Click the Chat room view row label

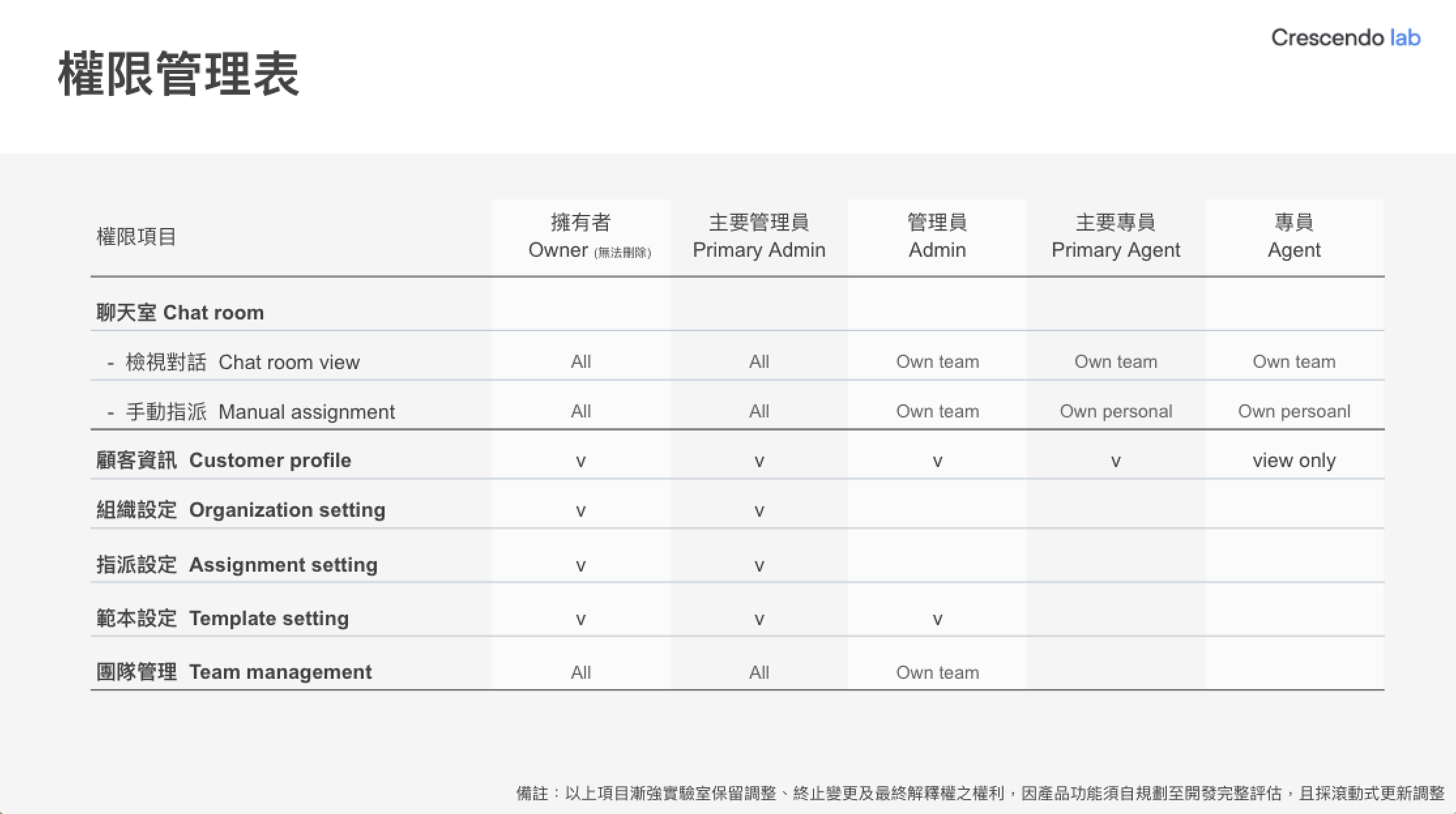pos(242,362)
